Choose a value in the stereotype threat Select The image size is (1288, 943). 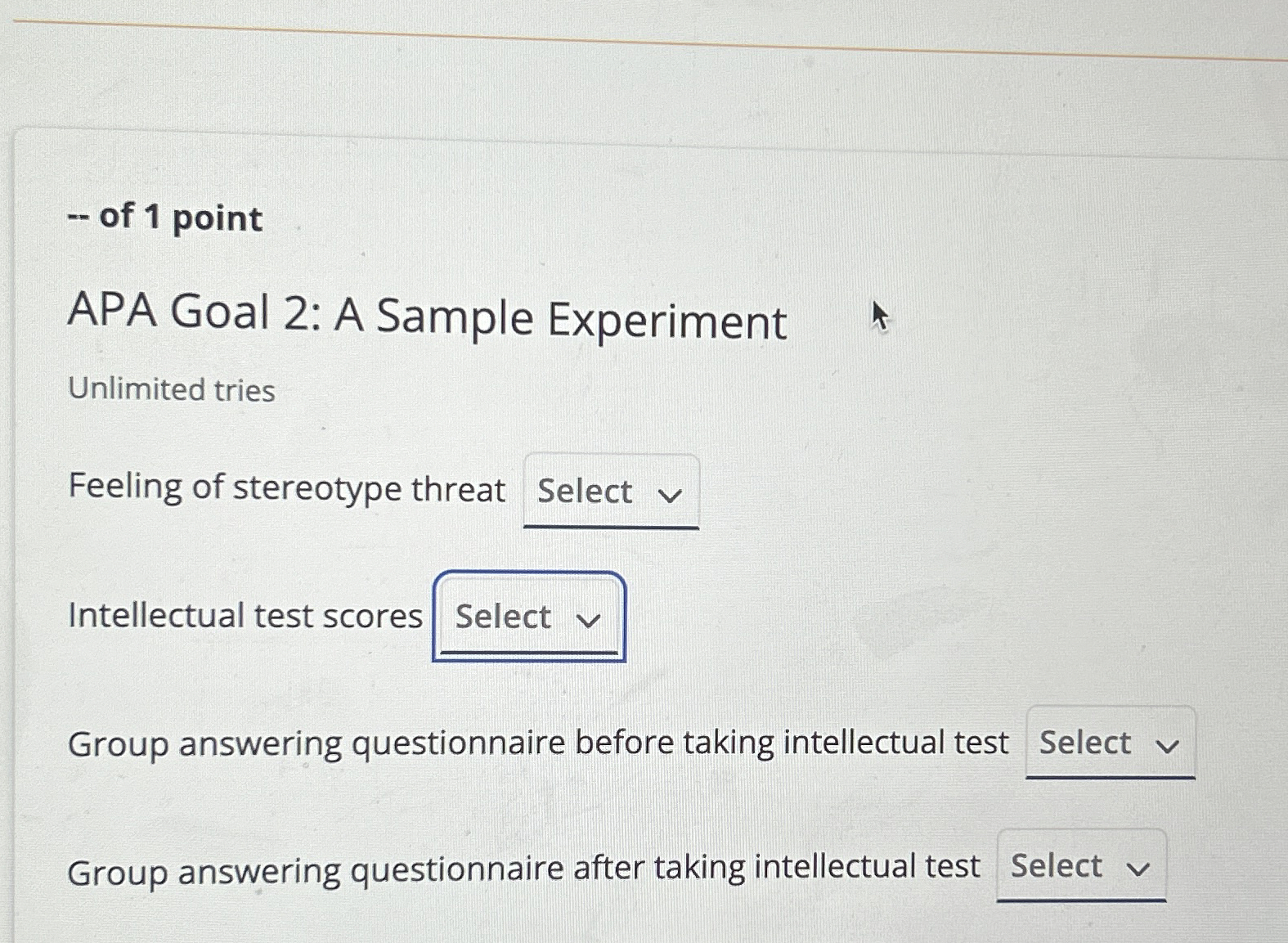pyautogui.click(x=610, y=492)
